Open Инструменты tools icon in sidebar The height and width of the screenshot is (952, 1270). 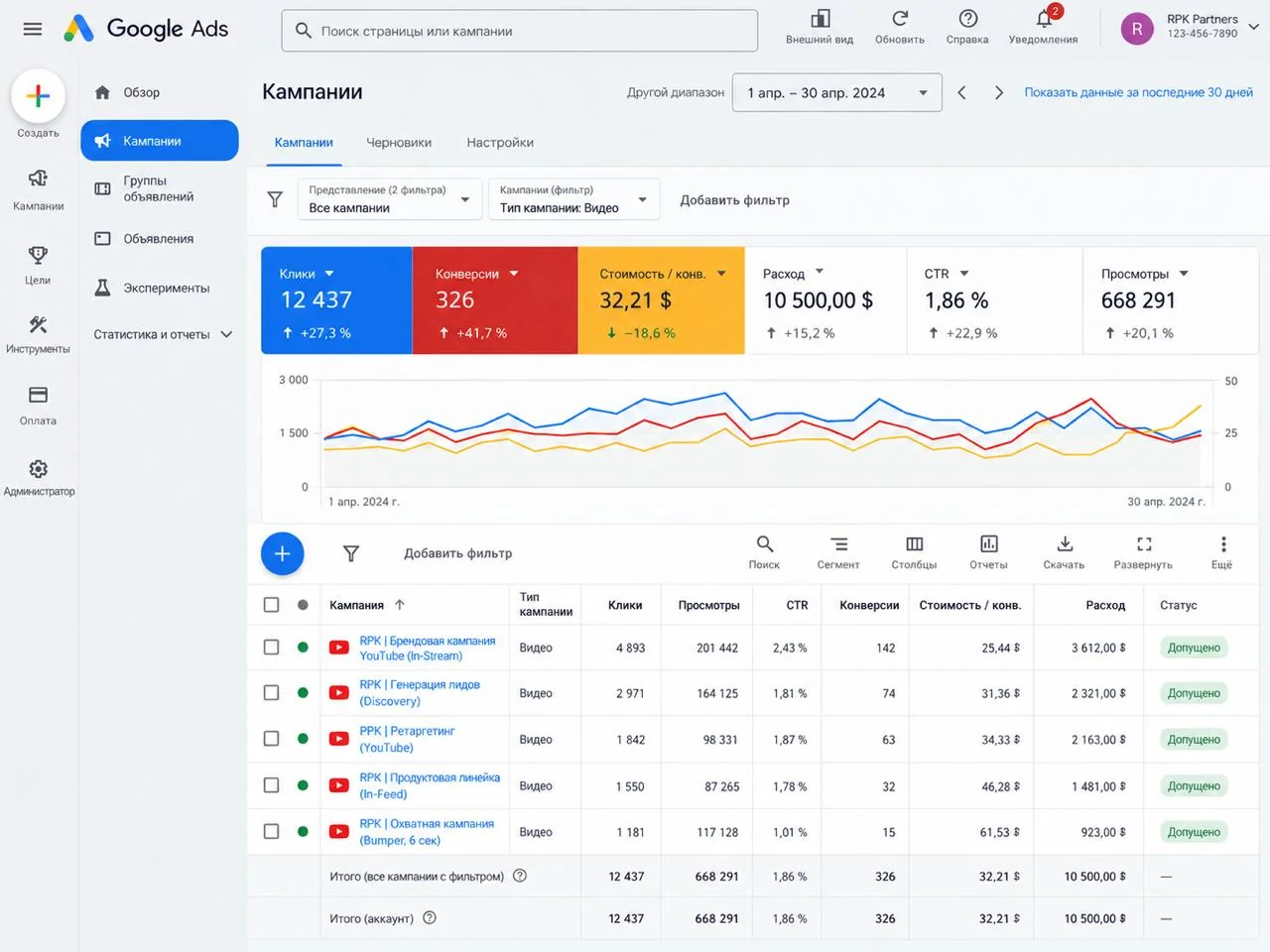38,325
